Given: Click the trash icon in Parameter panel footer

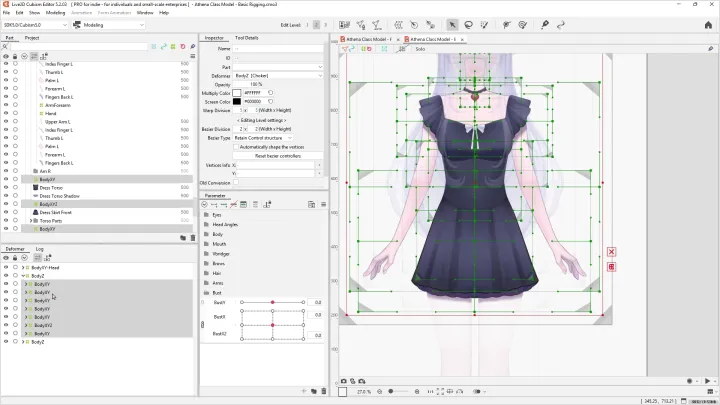Looking at the screenshot, I should tap(324, 391).
